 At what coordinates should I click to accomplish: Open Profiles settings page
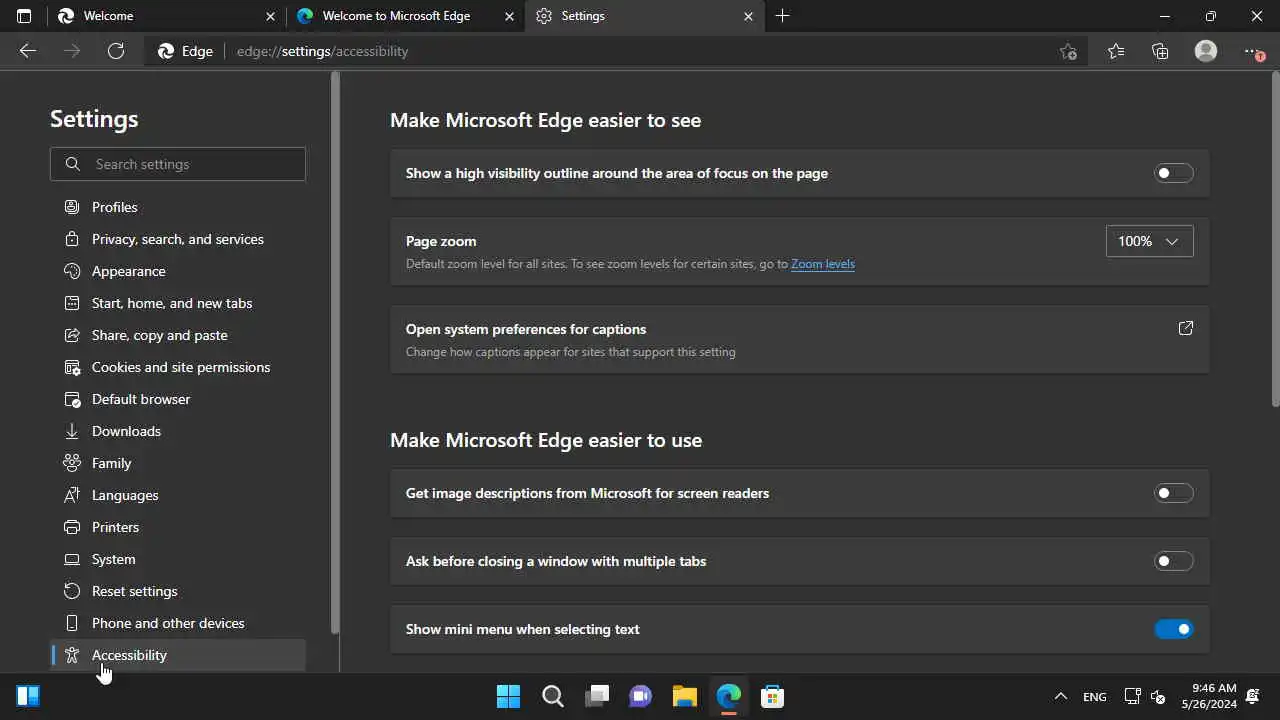(178, 207)
